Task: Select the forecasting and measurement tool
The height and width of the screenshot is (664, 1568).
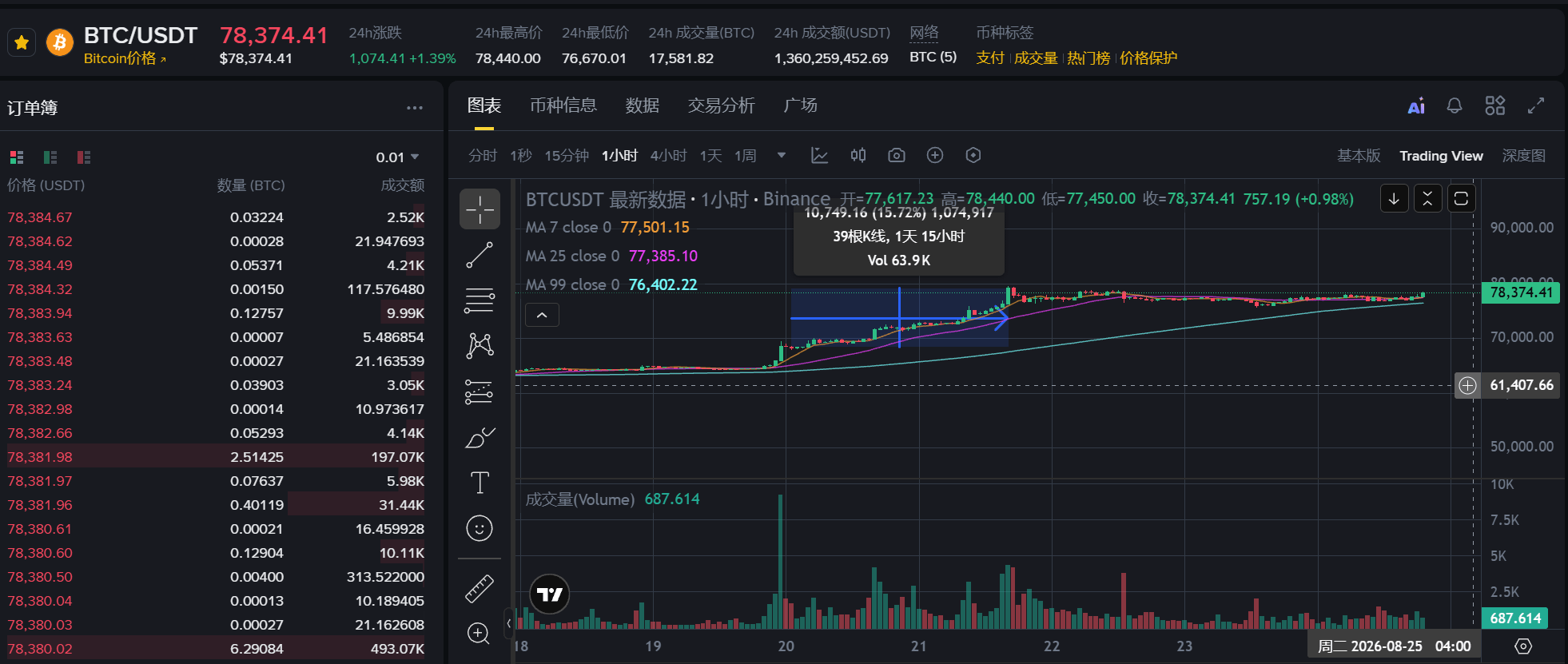Action: tap(480, 392)
